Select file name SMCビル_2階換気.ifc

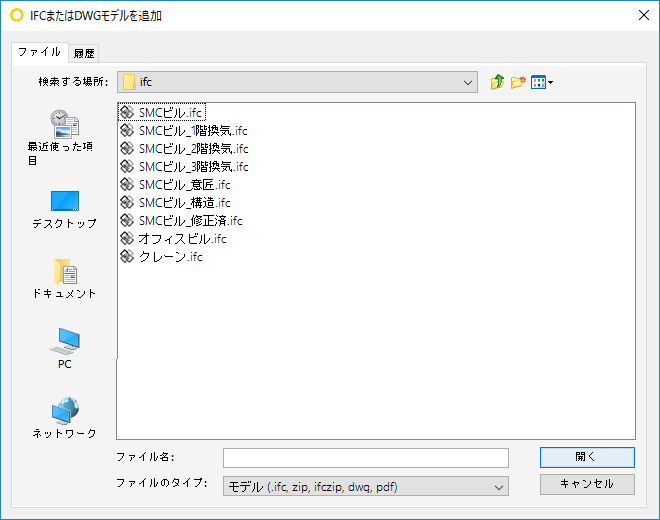(194, 149)
